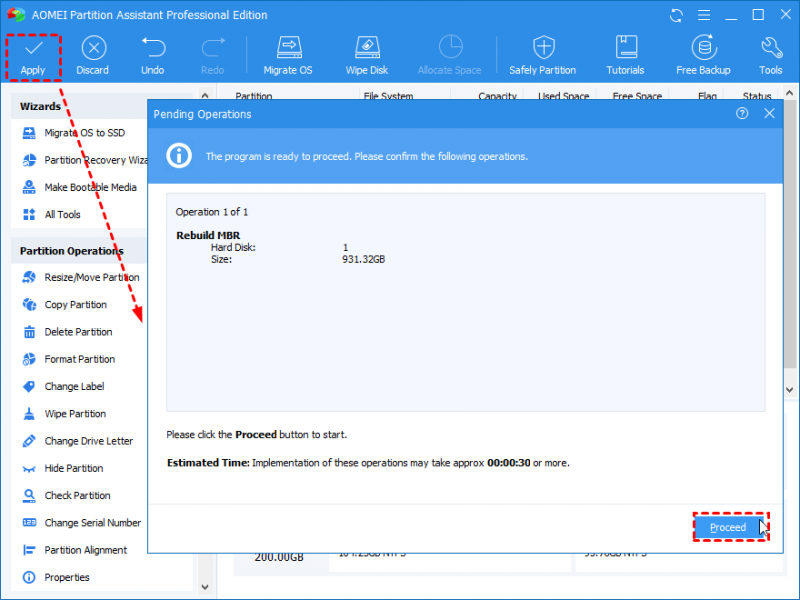Open Tutorials from the toolbar
Viewport: 800px width, 600px height.
point(626,57)
